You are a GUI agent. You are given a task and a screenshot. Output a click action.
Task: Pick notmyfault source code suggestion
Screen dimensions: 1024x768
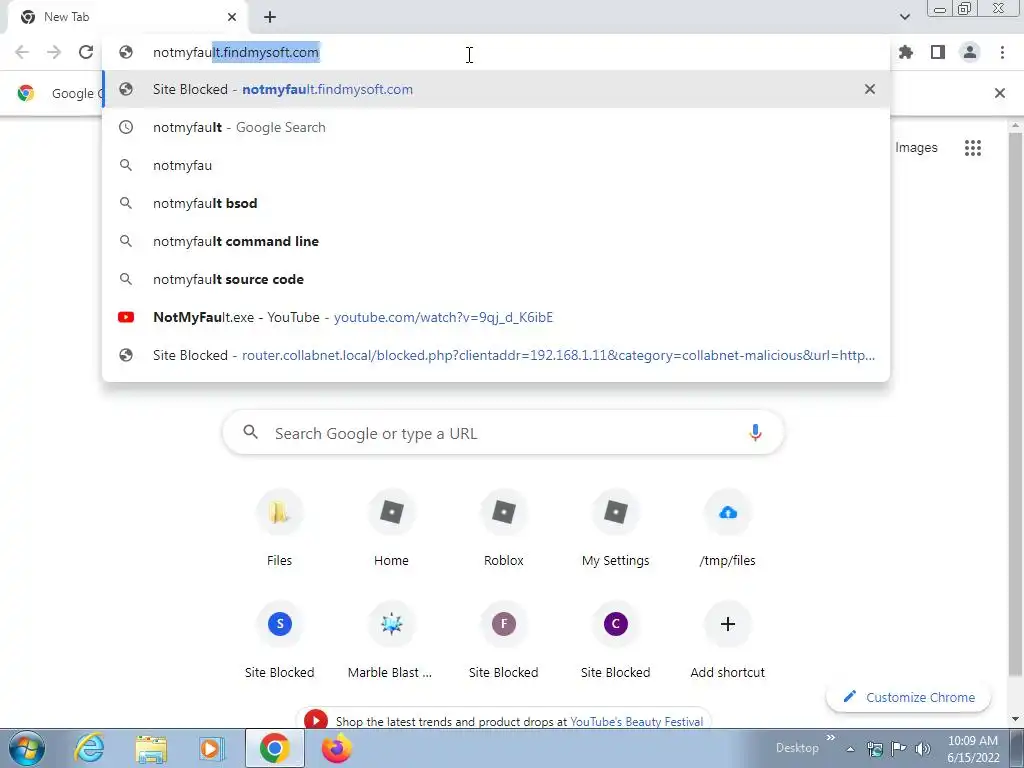[x=496, y=279]
